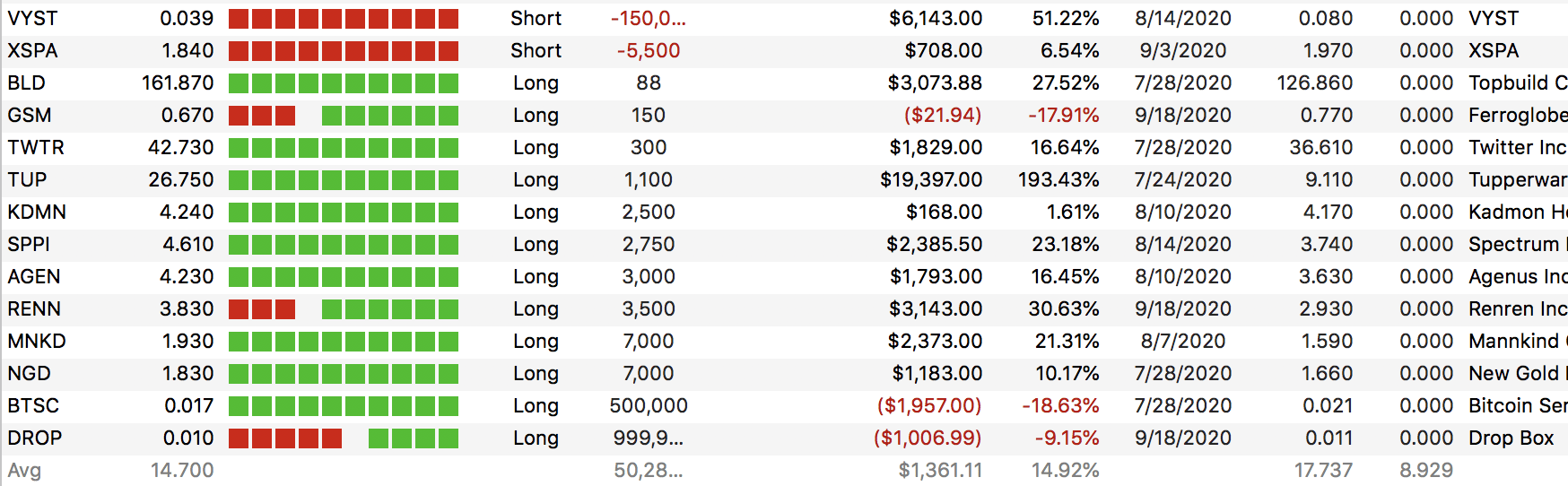
Task: Click RENN mixed red-green indicator bar
Action: pos(344,309)
